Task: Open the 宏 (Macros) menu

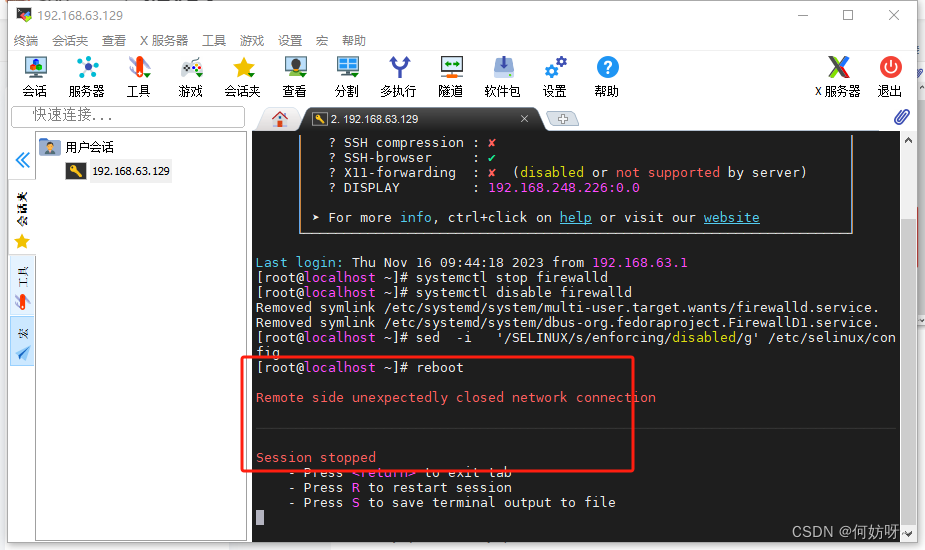Action: tap(322, 41)
